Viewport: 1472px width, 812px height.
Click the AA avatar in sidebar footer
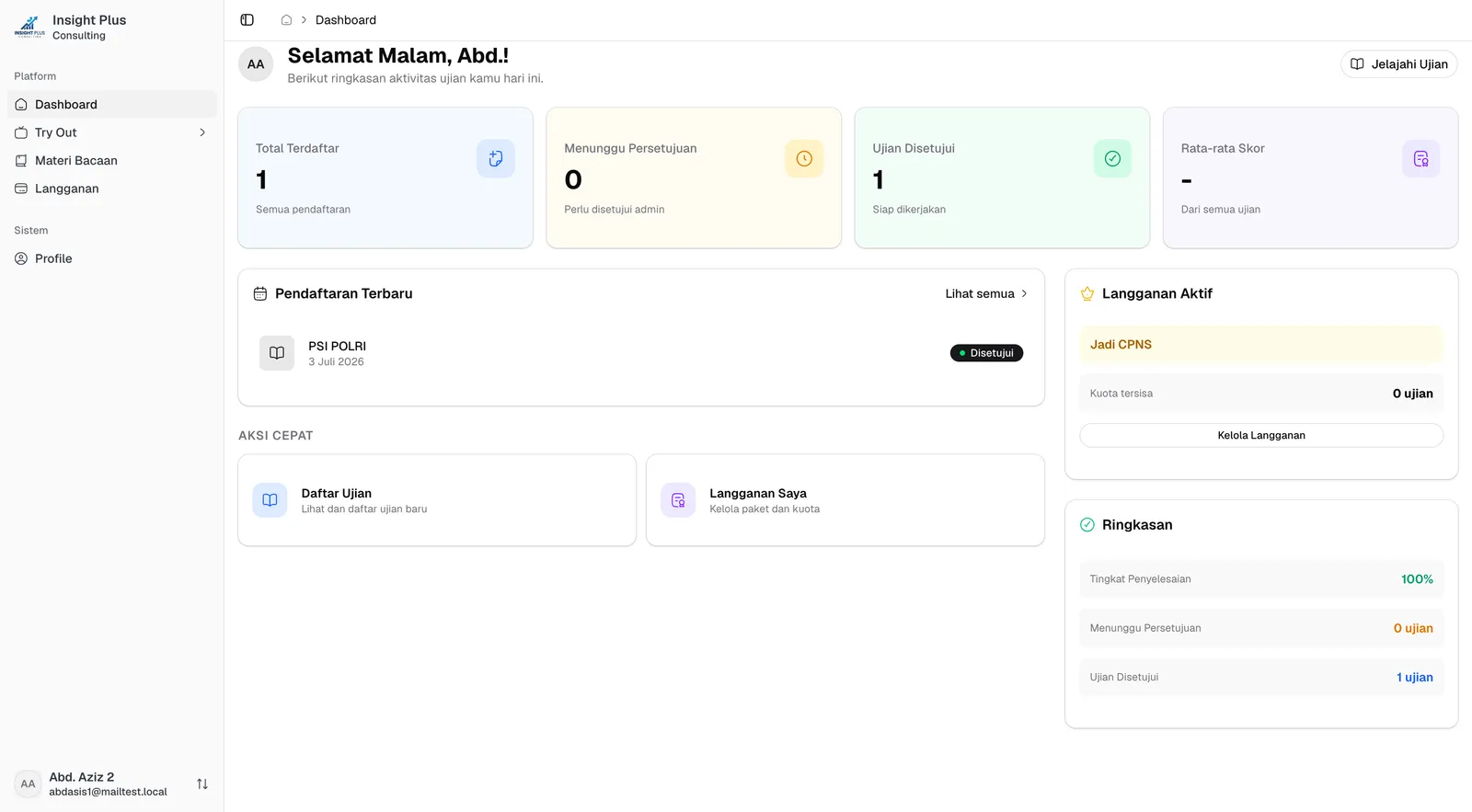point(29,784)
